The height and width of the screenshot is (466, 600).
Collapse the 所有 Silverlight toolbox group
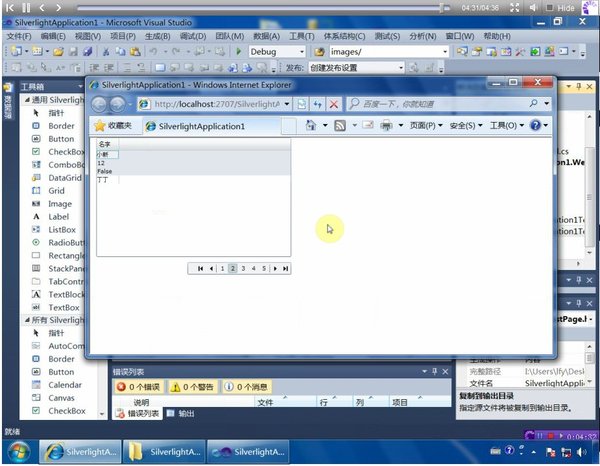(x=27, y=320)
